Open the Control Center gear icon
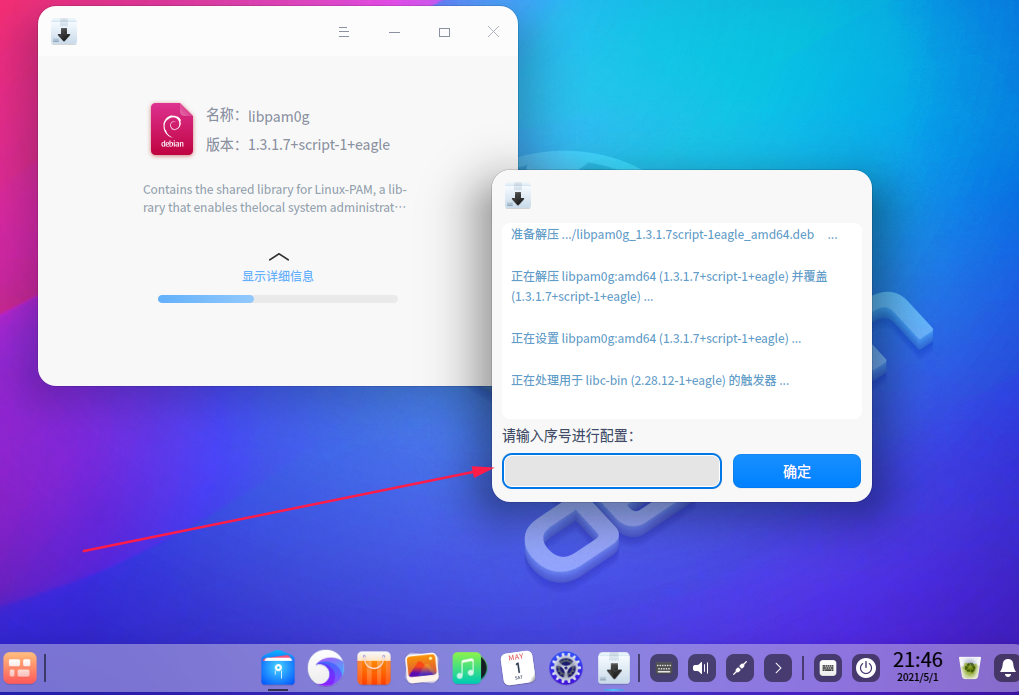Image resolution: width=1019 pixels, height=695 pixels. [565, 668]
